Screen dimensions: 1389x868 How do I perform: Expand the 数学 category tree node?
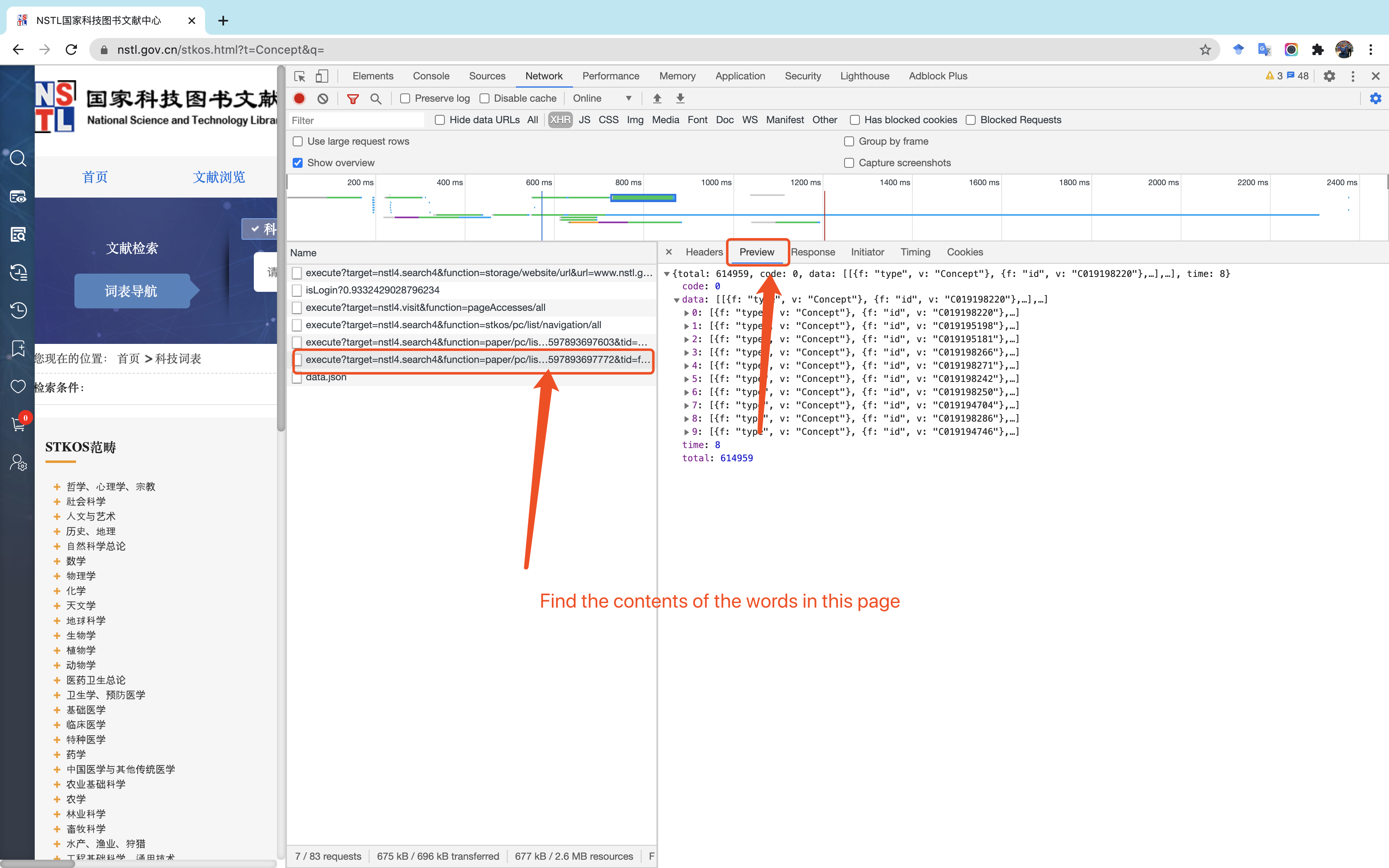point(57,561)
